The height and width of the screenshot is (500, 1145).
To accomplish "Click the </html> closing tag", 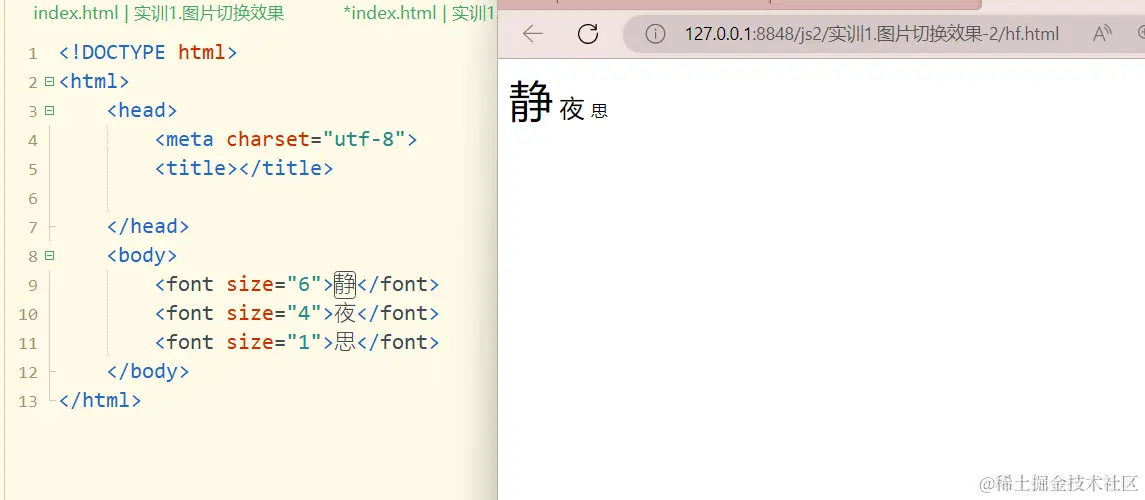I will (x=100, y=401).
